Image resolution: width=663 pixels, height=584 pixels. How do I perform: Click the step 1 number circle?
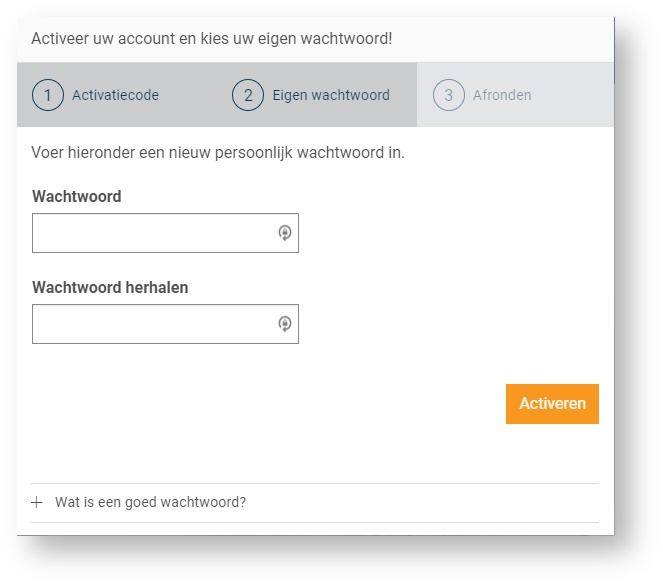[48, 95]
